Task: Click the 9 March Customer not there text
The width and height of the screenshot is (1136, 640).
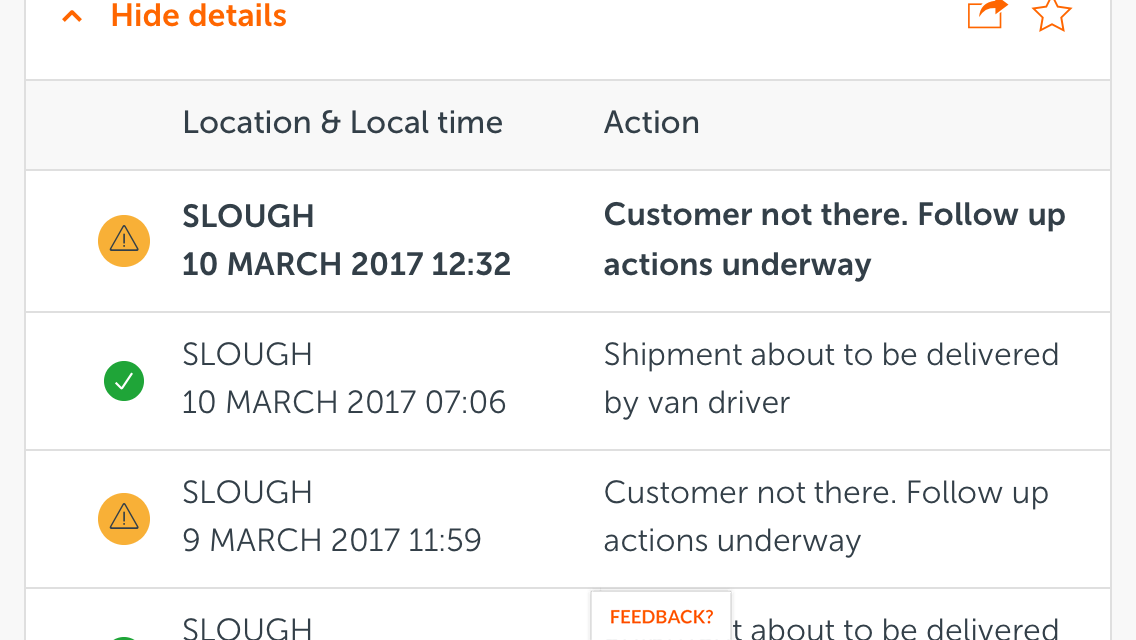Action: (826, 516)
